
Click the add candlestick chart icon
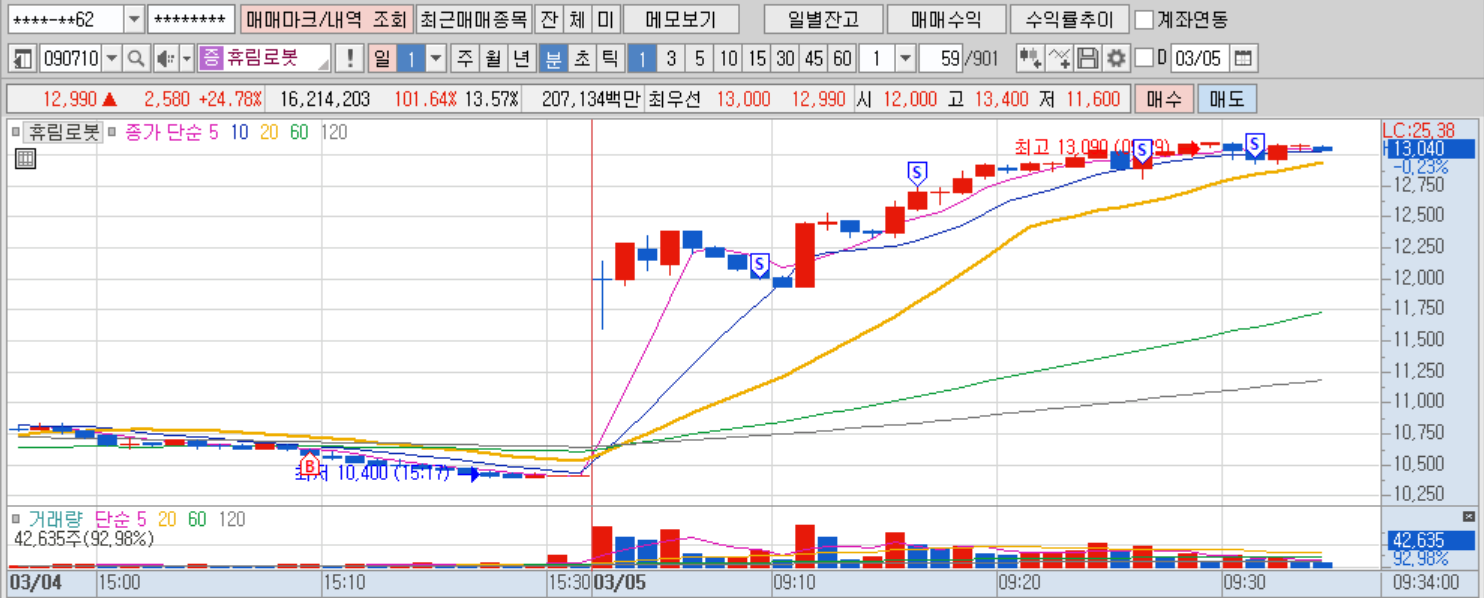click(1030, 58)
